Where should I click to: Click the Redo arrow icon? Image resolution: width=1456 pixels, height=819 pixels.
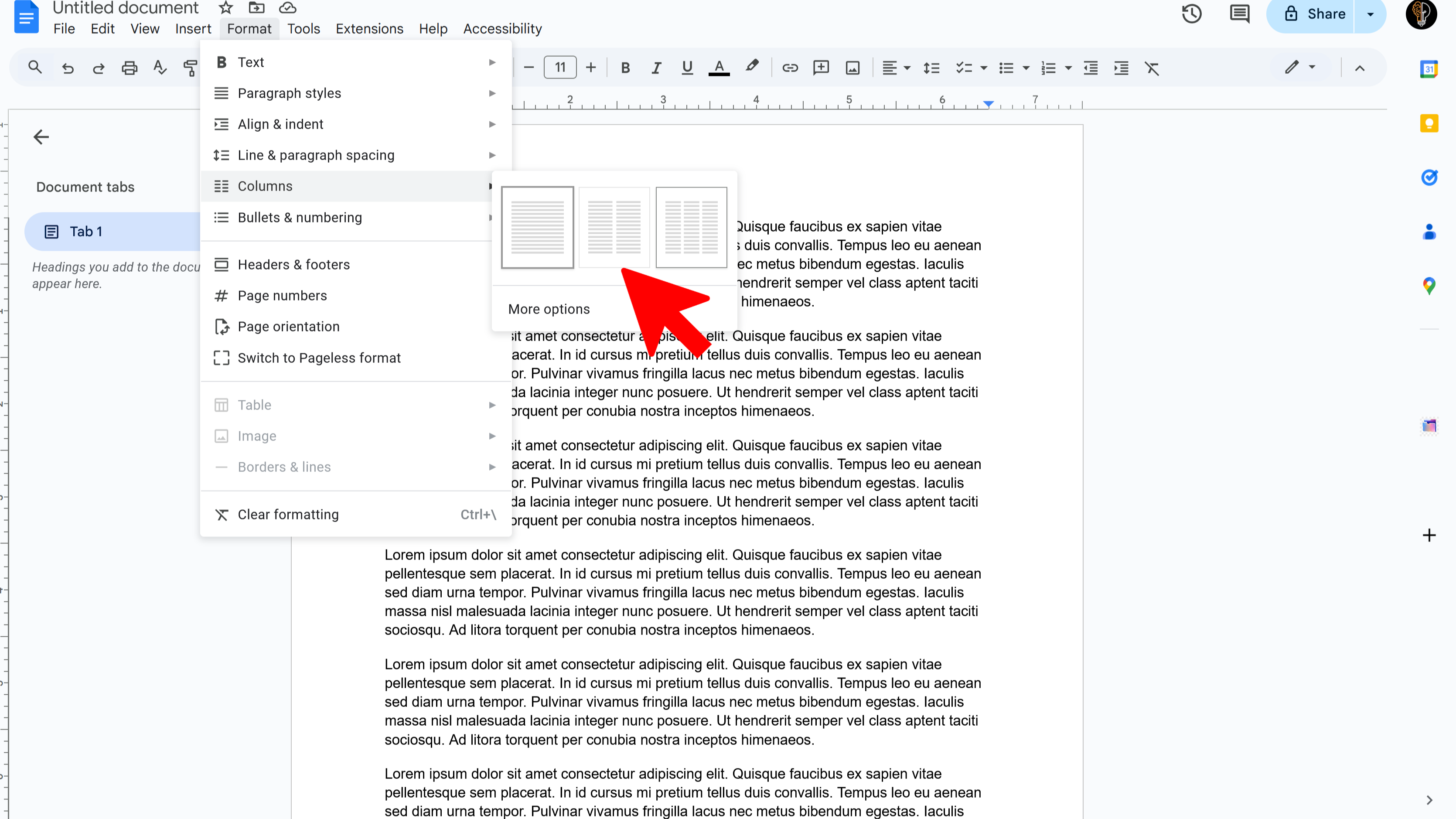click(x=99, y=68)
